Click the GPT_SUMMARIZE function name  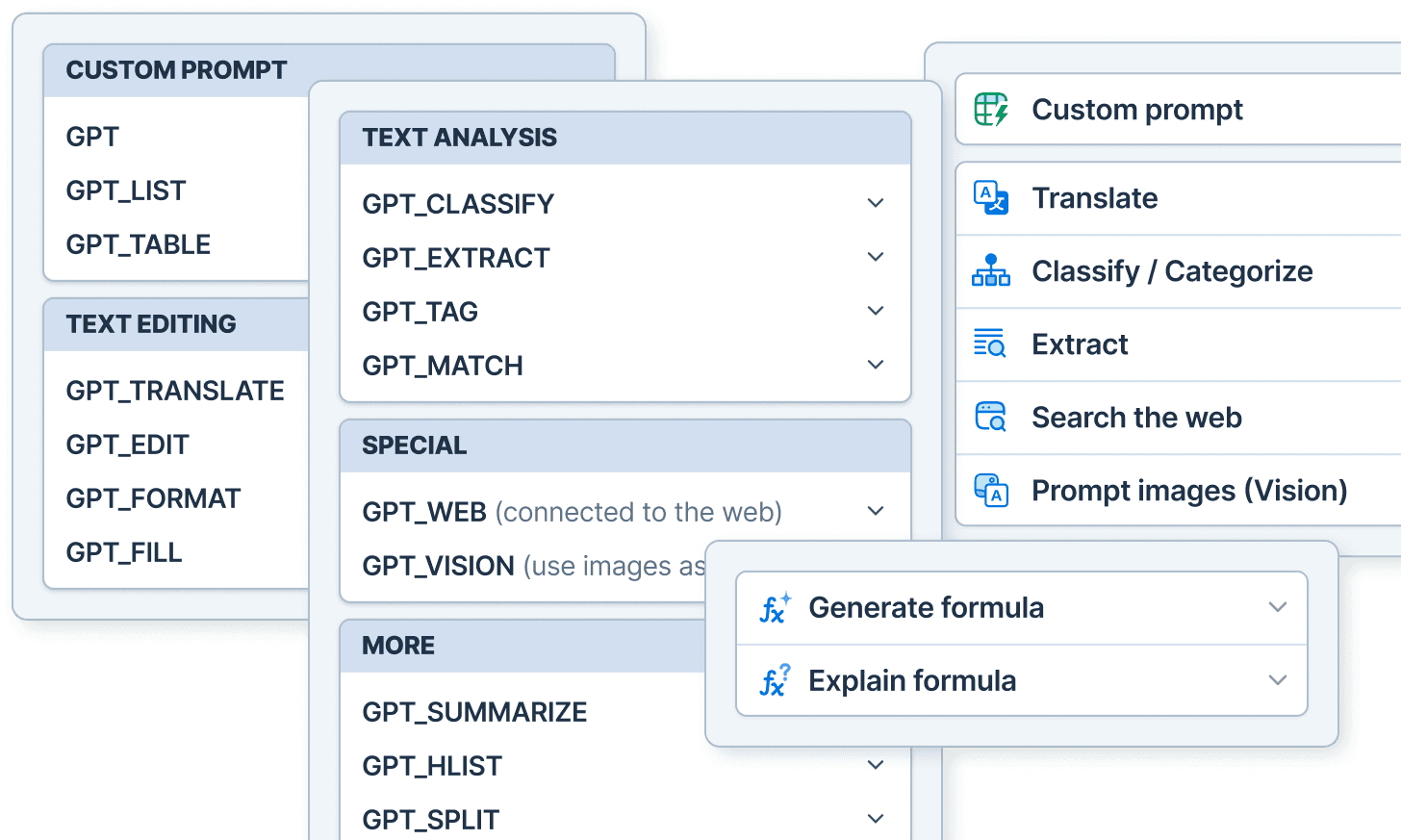(x=474, y=712)
